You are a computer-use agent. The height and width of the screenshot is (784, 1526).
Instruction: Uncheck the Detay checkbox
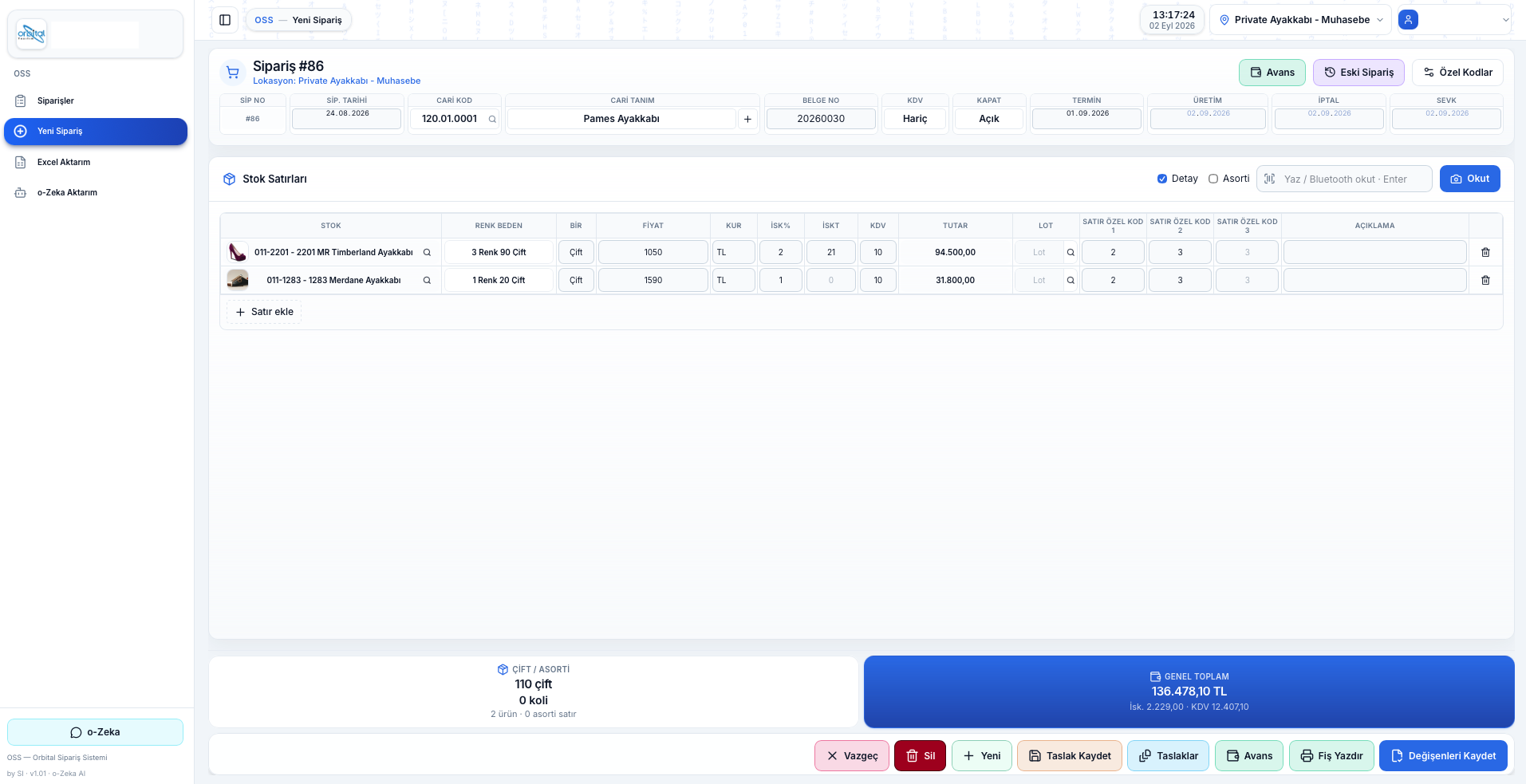1162,179
